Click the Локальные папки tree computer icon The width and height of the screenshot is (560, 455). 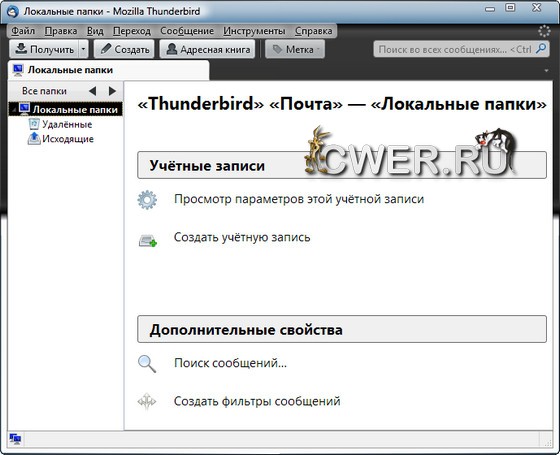pos(25,109)
